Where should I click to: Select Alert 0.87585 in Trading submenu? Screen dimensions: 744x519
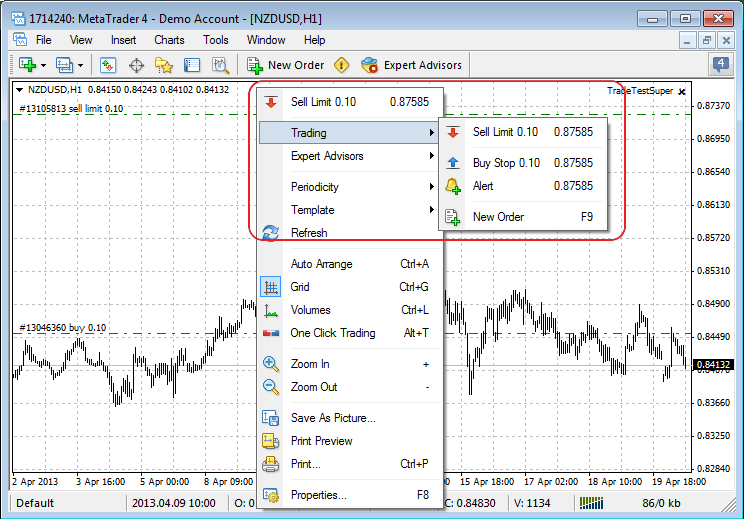tap(523, 186)
